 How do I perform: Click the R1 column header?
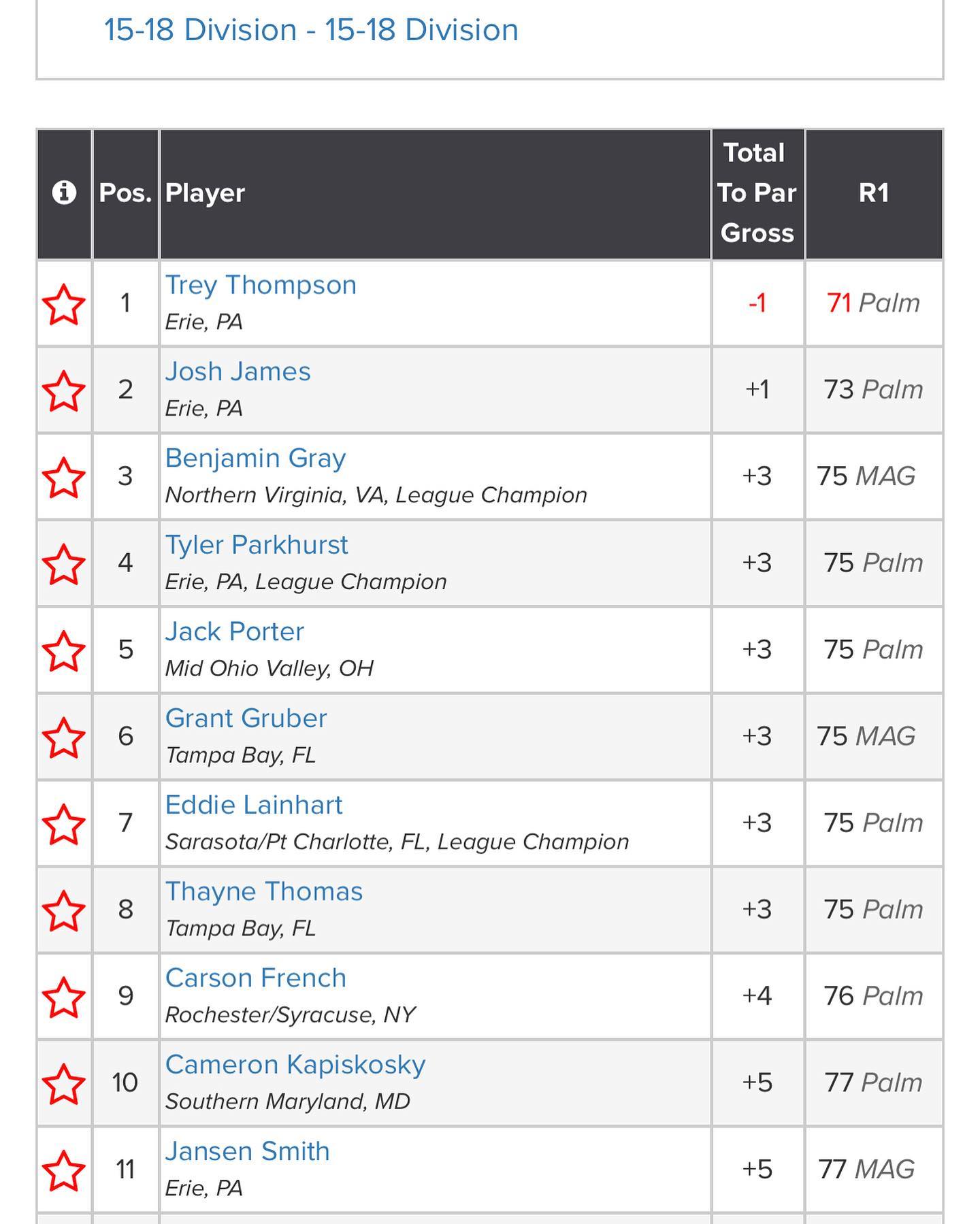click(874, 193)
